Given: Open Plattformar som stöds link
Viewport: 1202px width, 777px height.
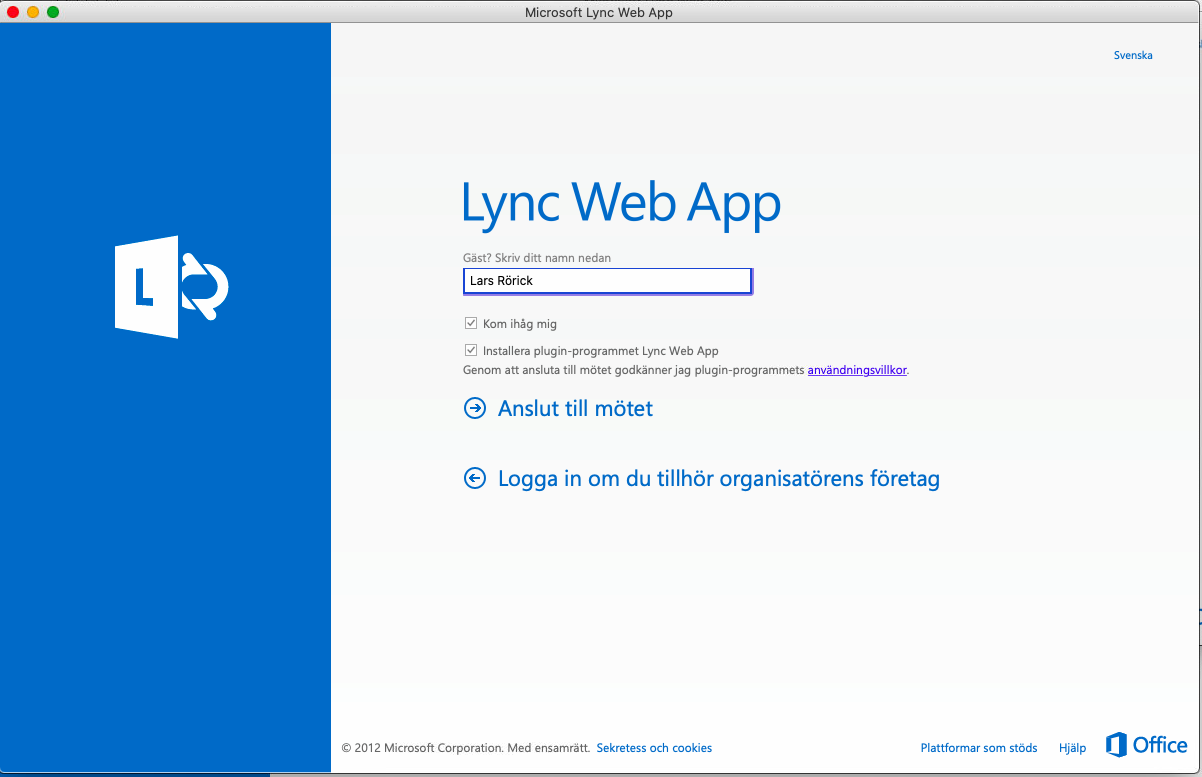Looking at the screenshot, I should pyautogui.click(x=979, y=748).
